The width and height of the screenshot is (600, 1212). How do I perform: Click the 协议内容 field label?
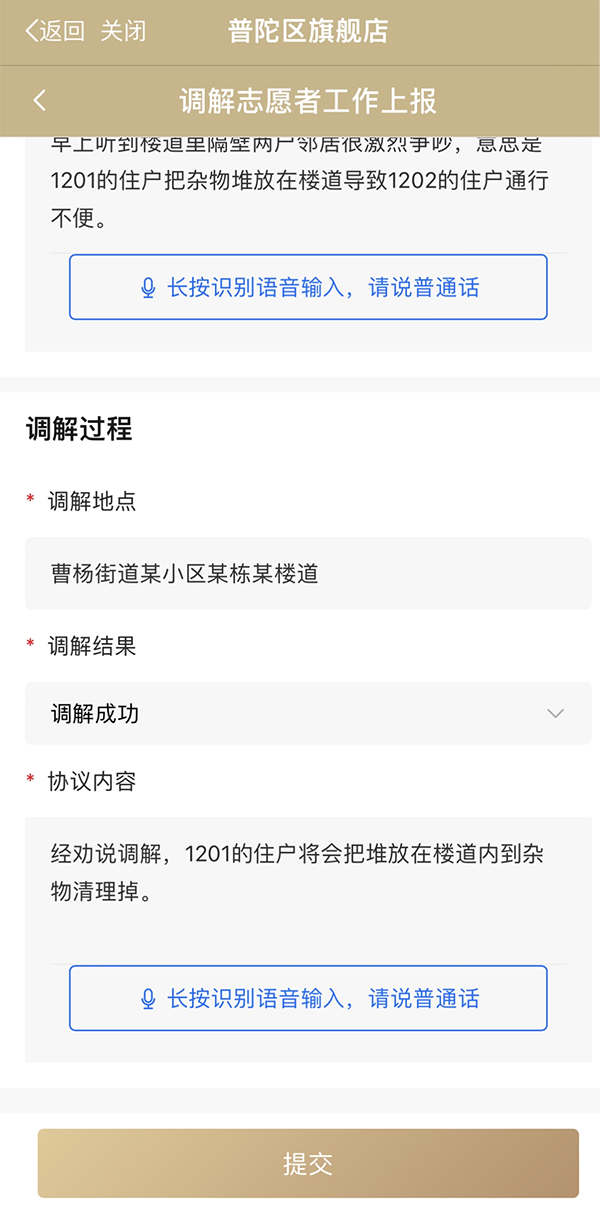[92, 782]
